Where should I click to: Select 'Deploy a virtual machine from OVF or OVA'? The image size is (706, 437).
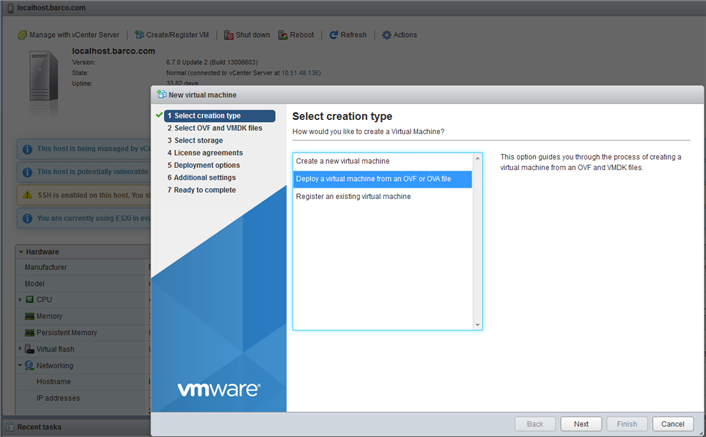pyautogui.click(x=373, y=178)
